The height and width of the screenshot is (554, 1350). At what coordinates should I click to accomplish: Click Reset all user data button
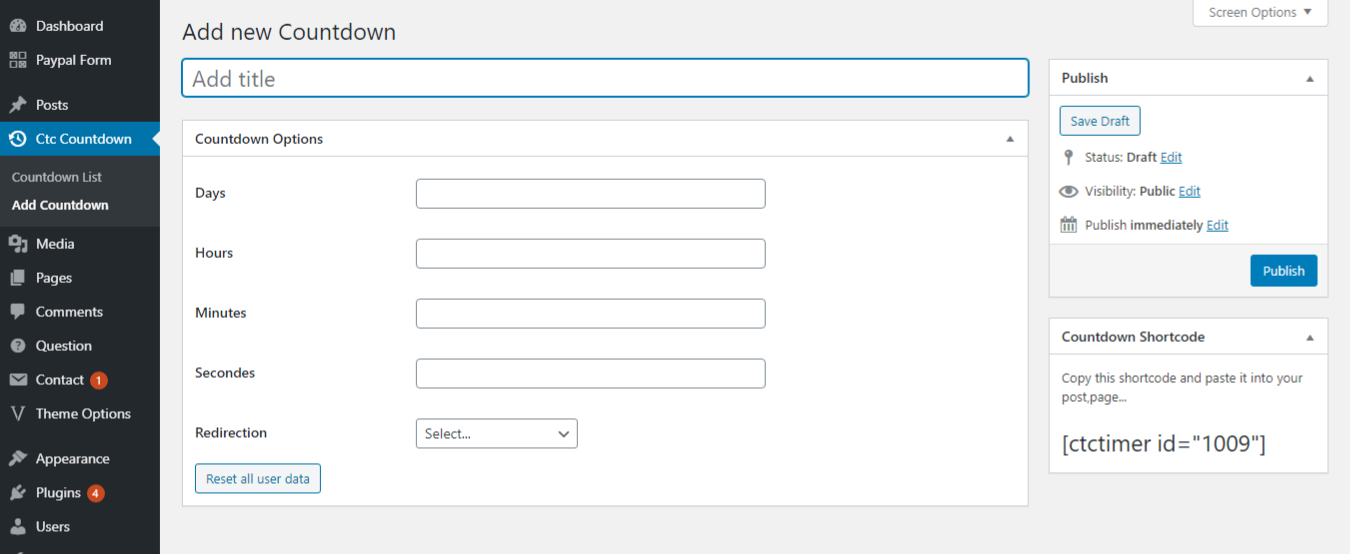tap(258, 479)
